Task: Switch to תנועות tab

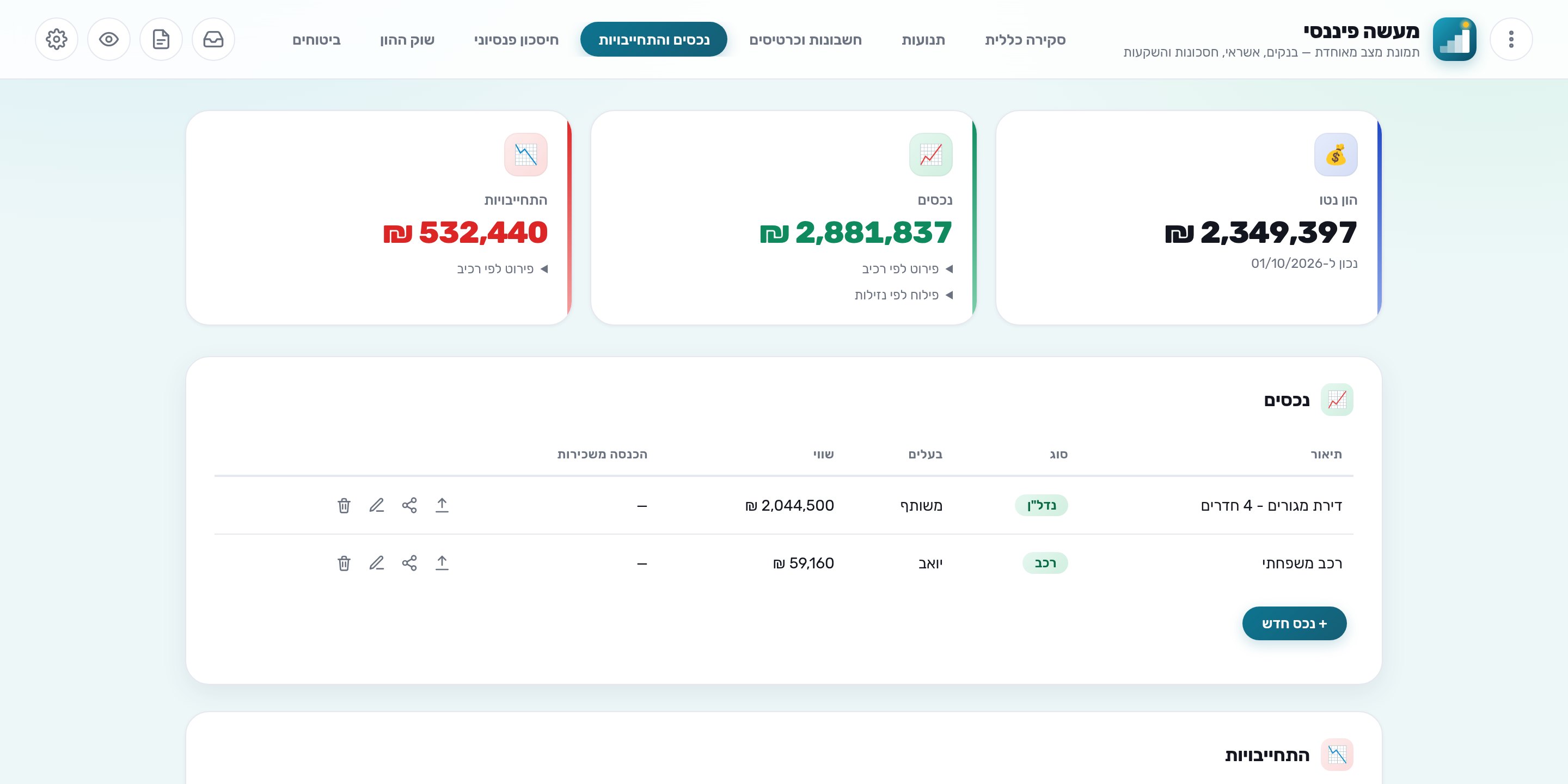Action: point(923,40)
